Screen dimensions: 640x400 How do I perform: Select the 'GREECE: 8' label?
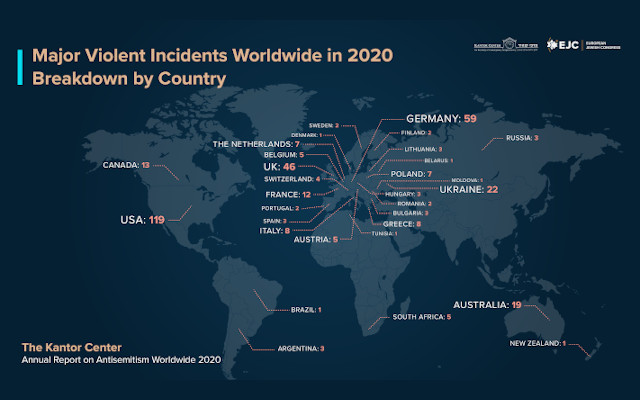click(402, 224)
